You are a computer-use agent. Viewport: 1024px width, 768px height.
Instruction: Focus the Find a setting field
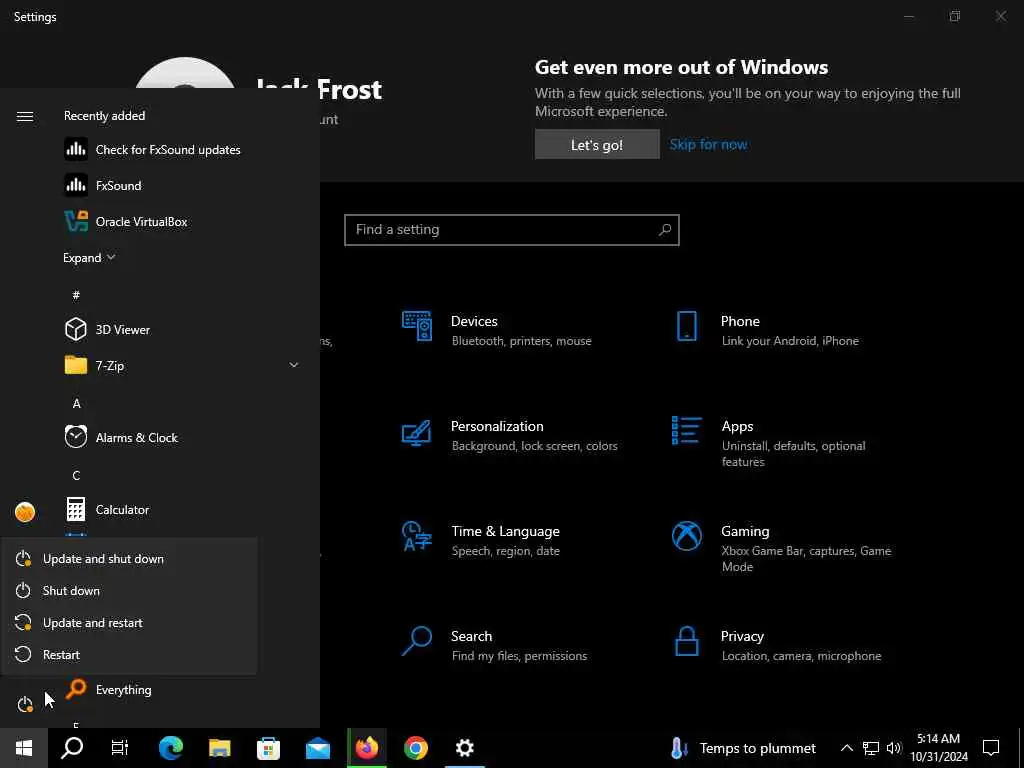511,230
